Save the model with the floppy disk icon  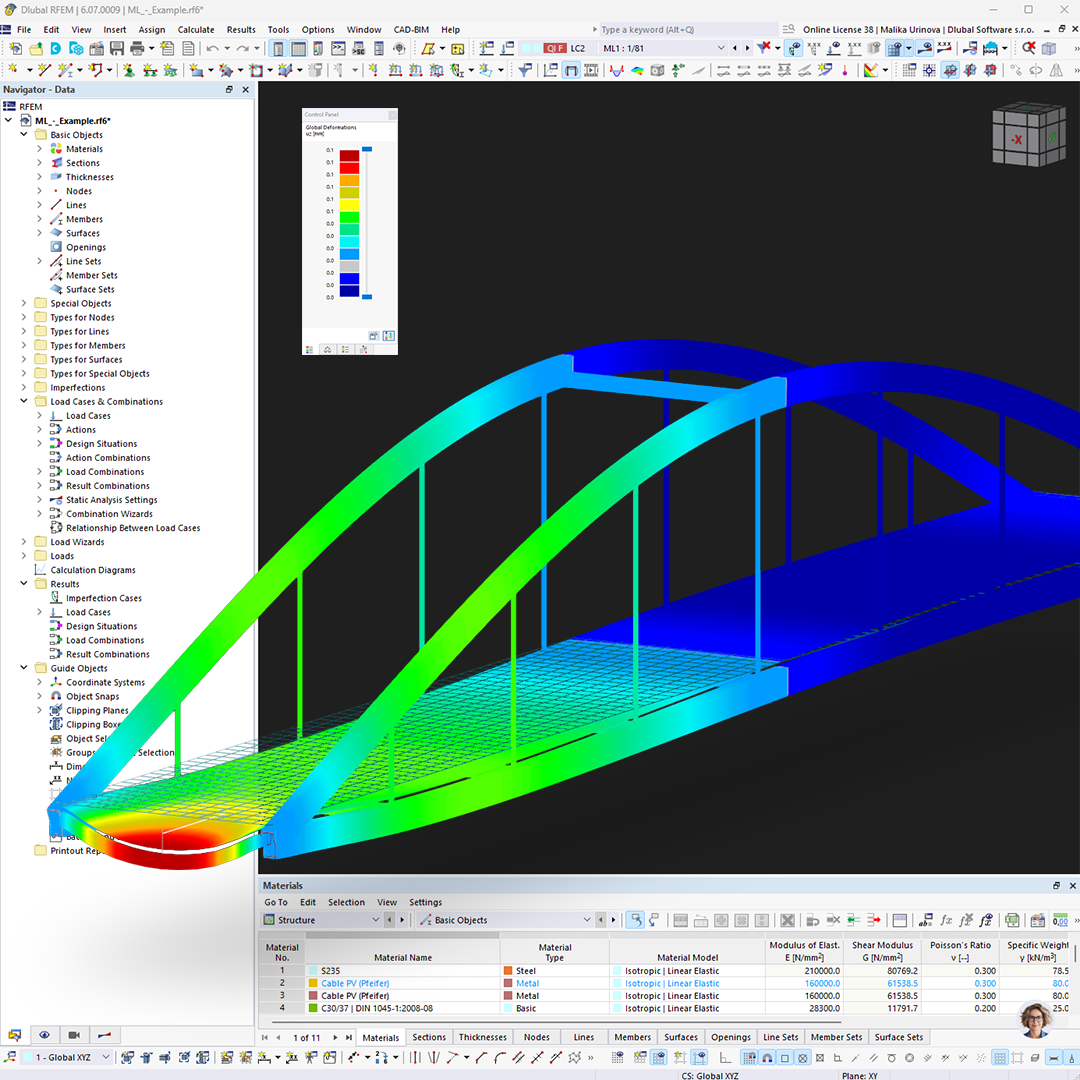point(116,48)
